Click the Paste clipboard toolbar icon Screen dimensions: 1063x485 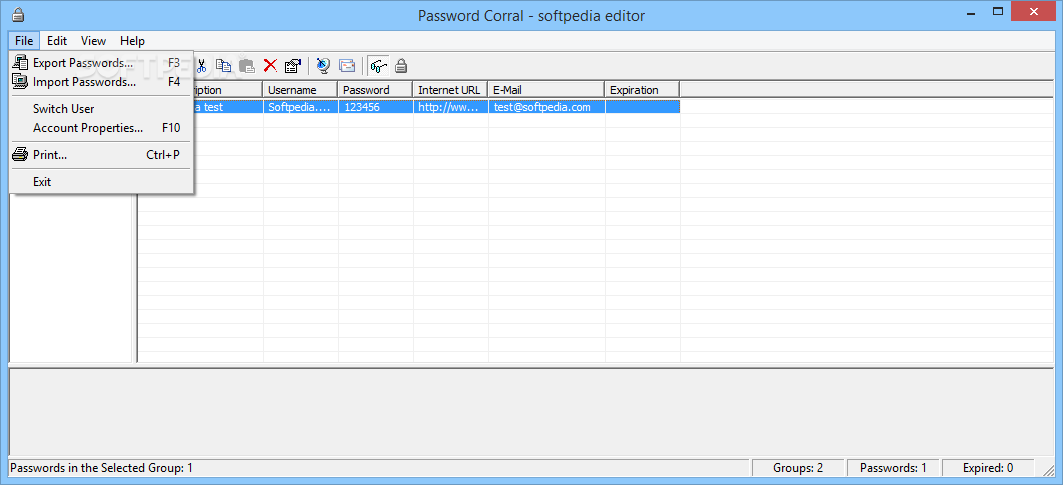tap(247, 66)
